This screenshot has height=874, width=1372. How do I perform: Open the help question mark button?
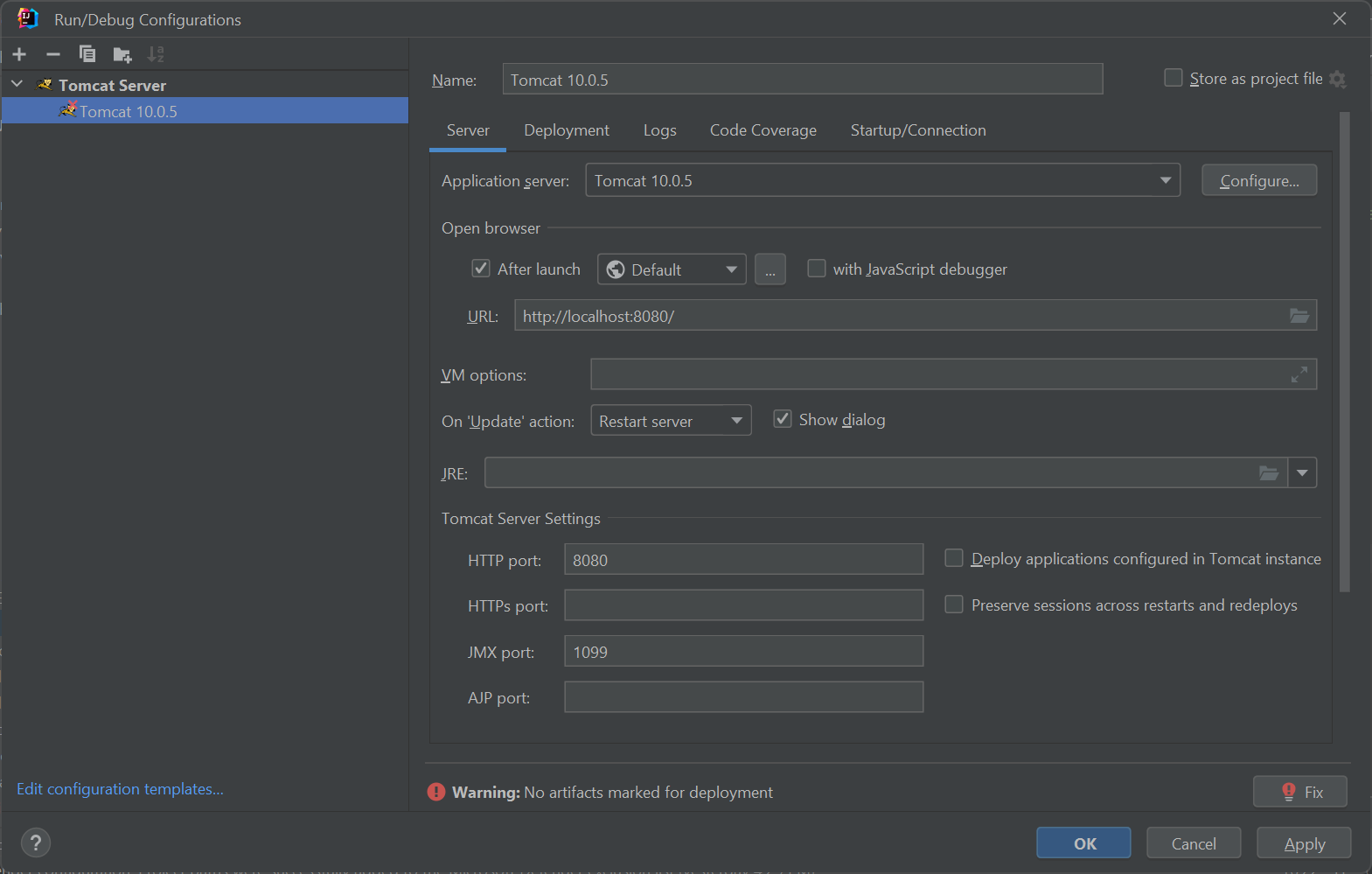[35, 843]
